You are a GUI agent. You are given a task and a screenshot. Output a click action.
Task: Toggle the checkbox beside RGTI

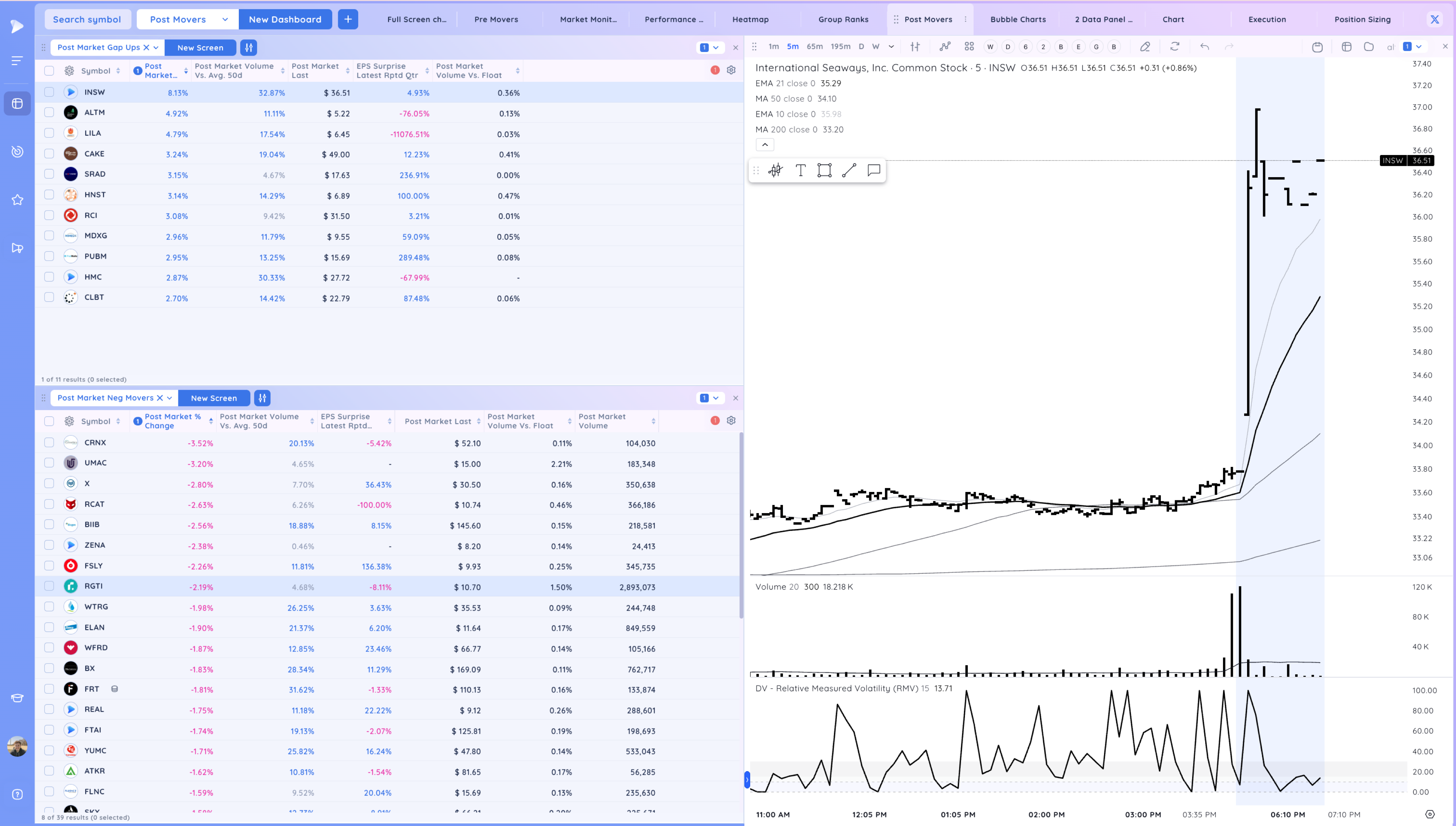pyautogui.click(x=50, y=586)
